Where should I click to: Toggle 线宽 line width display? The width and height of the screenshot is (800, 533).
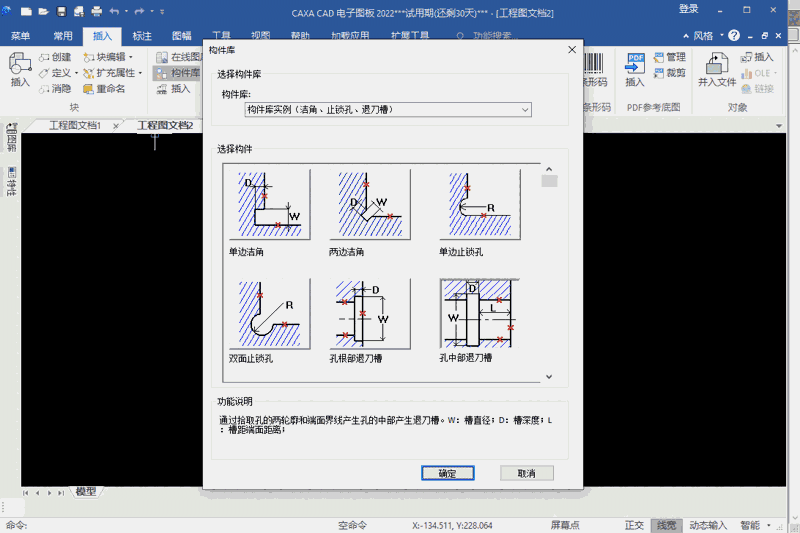(665, 525)
